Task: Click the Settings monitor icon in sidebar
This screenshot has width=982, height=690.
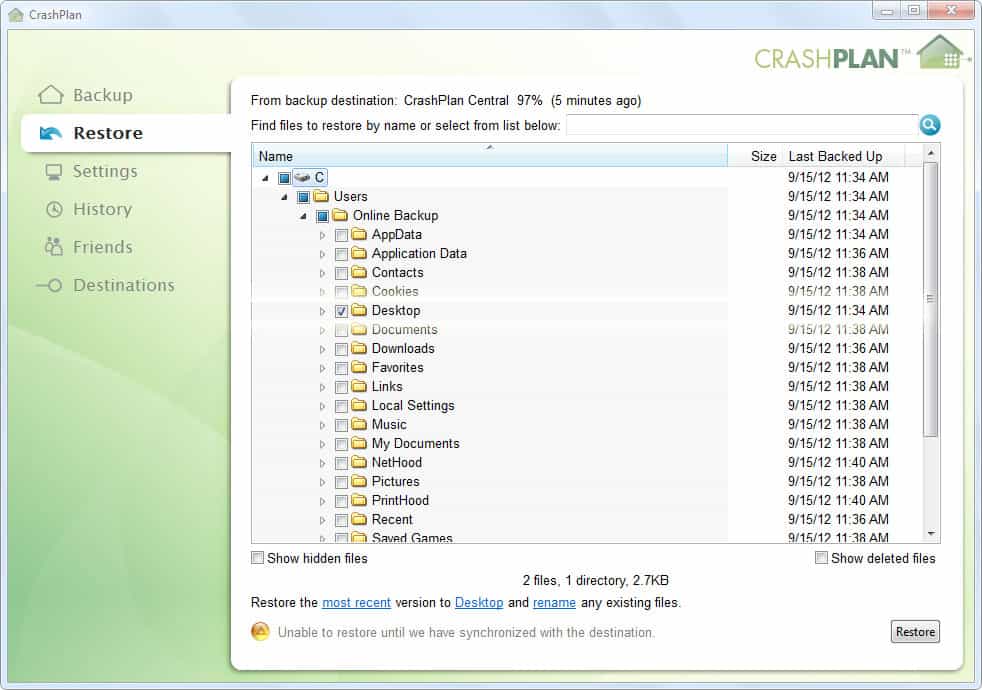Action: click(54, 172)
